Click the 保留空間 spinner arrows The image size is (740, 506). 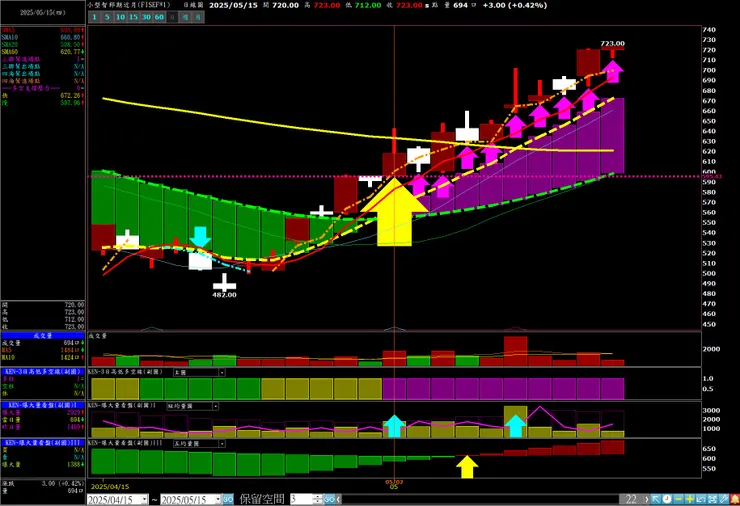click(318, 499)
